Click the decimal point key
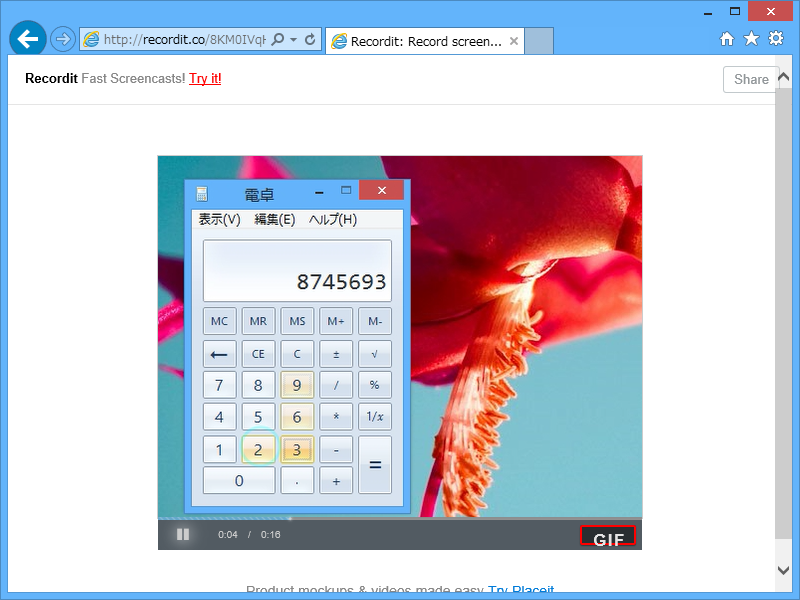The height and width of the screenshot is (600, 800). [297, 481]
